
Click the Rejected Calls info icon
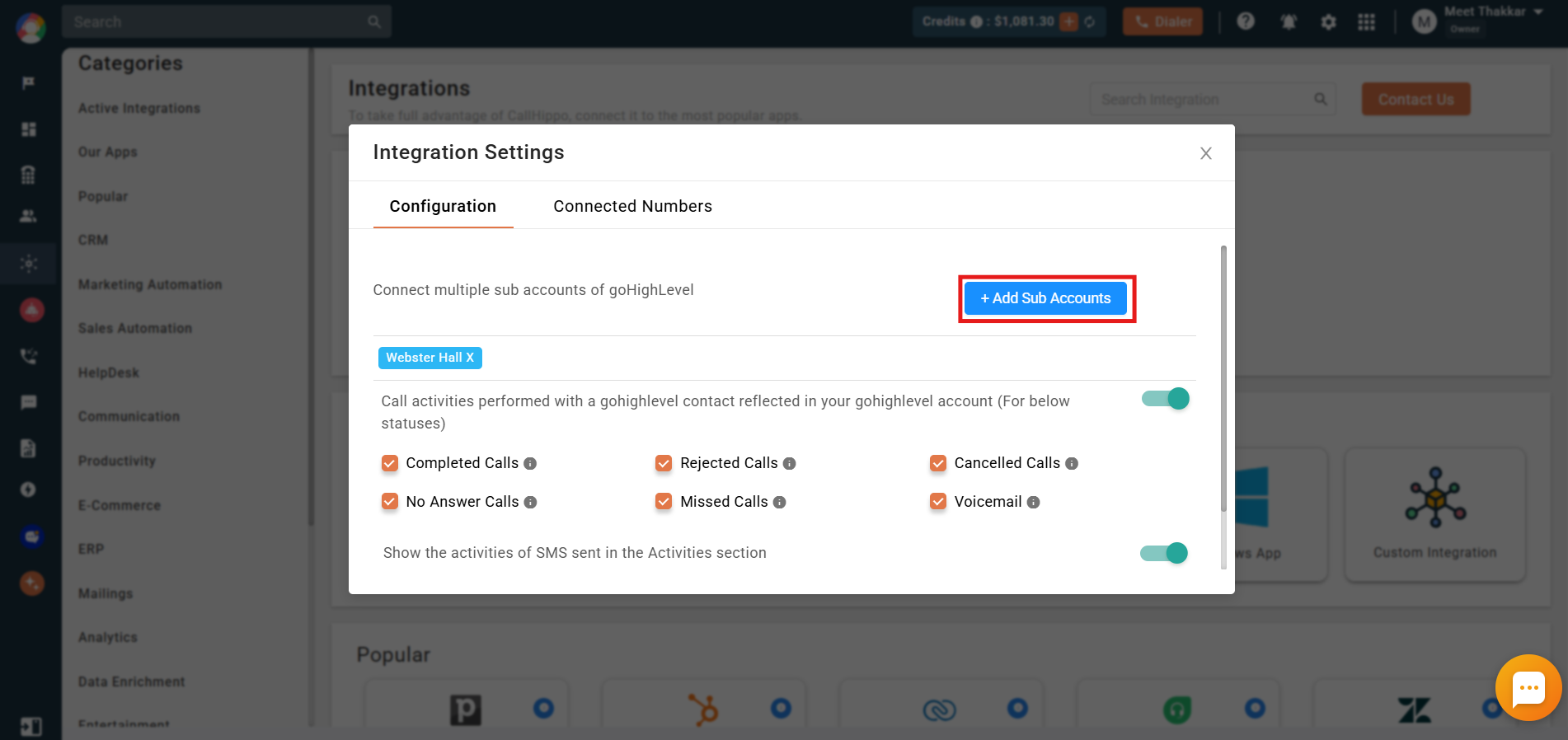(x=789, y=464)
